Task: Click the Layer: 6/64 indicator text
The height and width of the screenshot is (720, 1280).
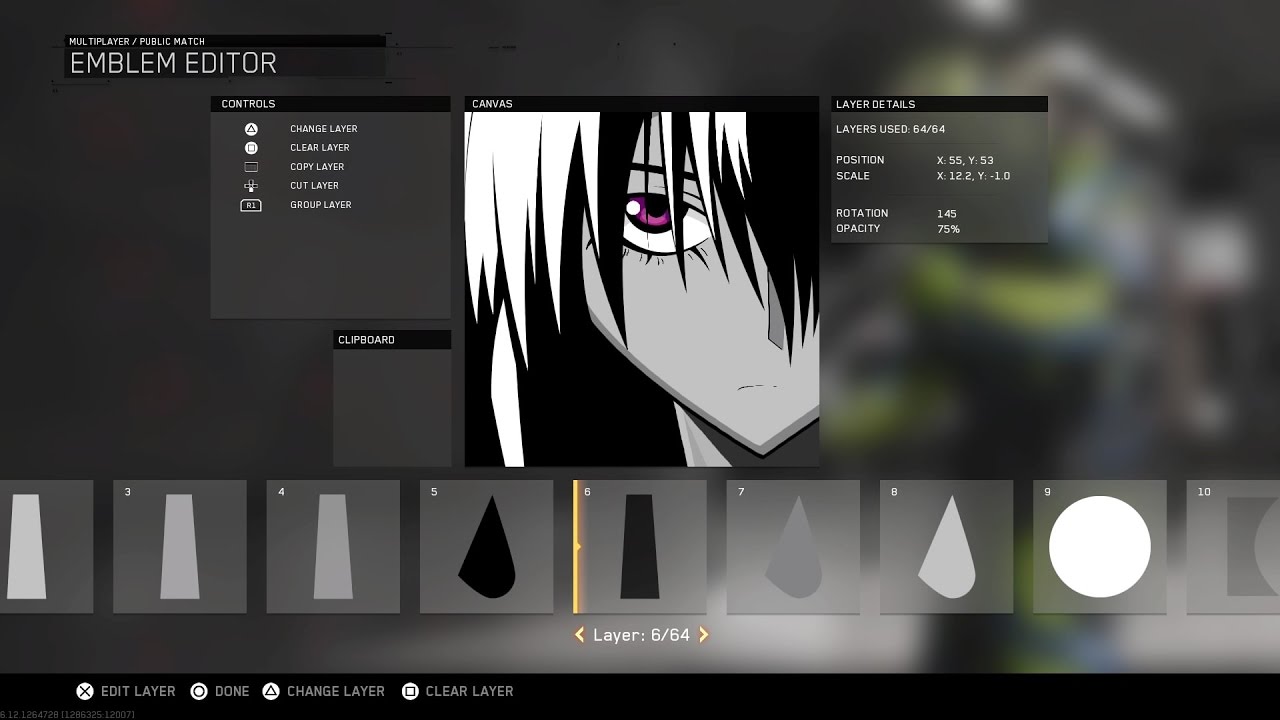Action: pyautogui.click(x=641, y=635)
